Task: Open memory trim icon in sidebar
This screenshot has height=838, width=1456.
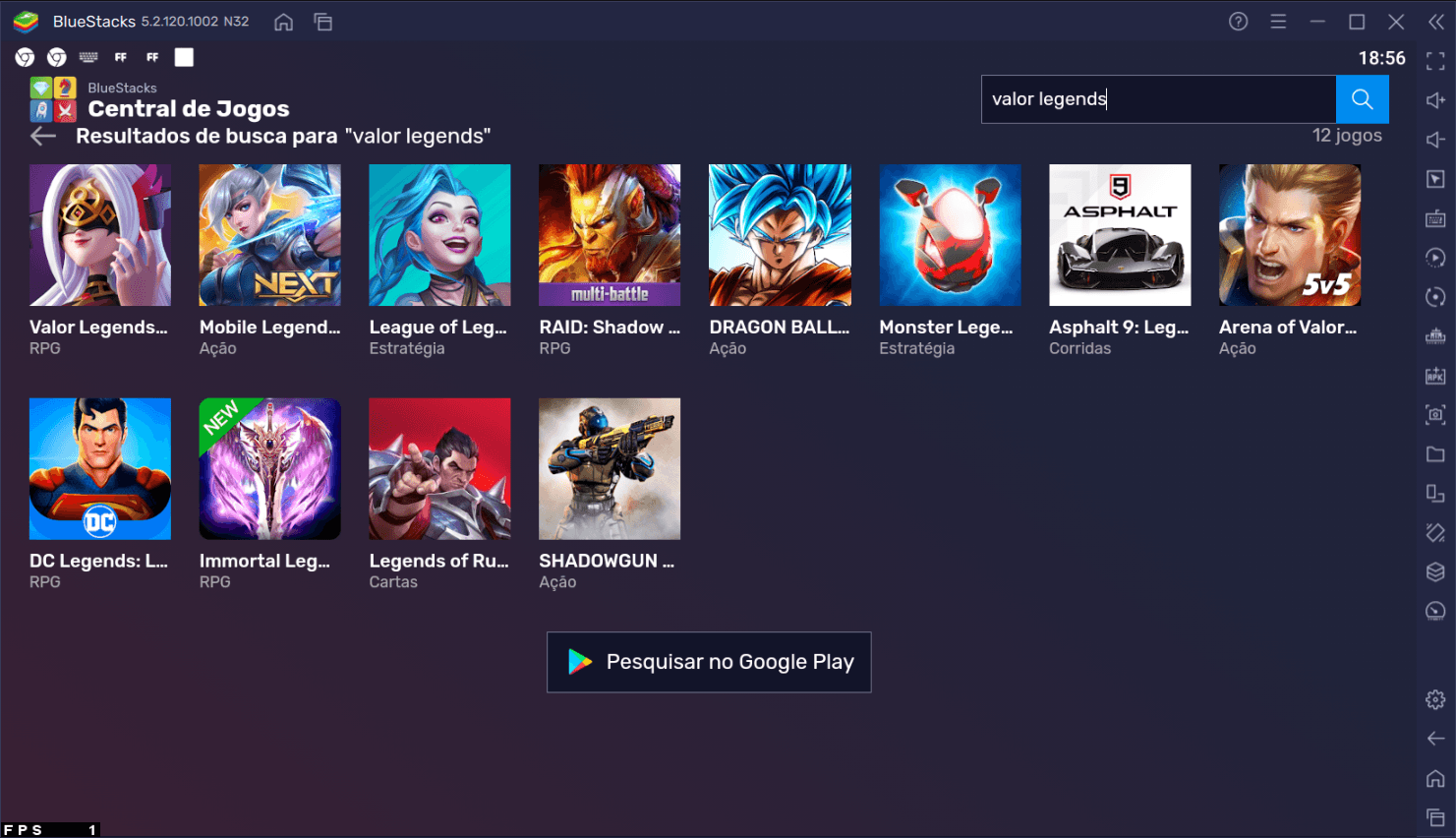Action: coord(1435,336)
